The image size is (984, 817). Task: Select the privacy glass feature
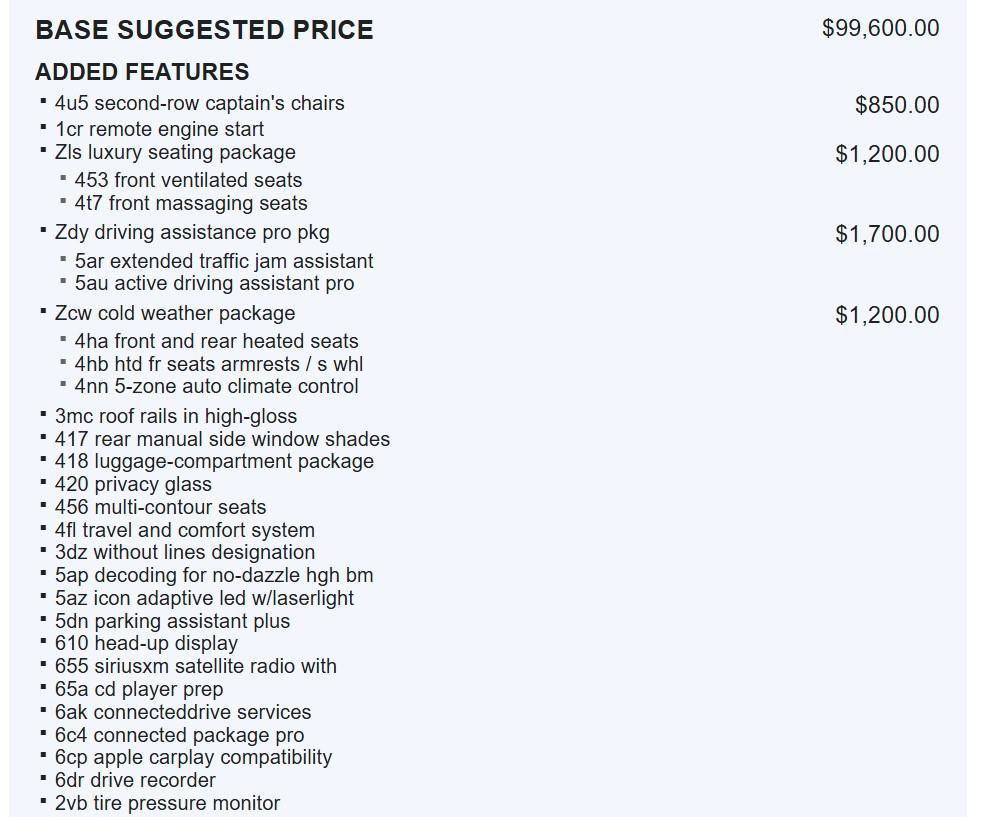[133, 484]
